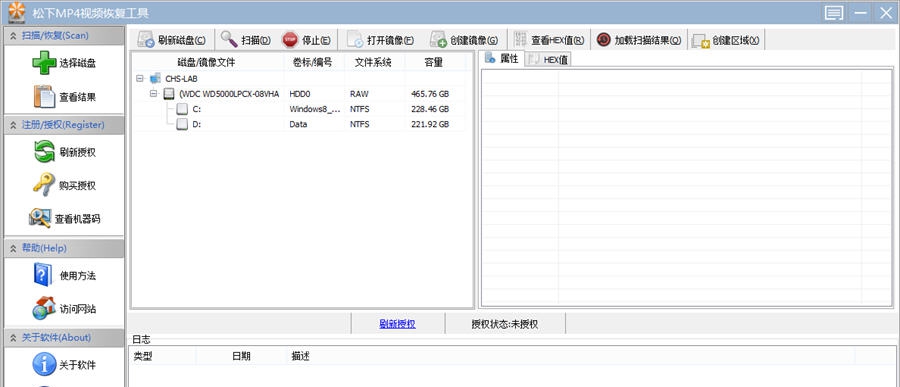Sort by 磁盘/镜像文件 column header
This screenshot has height=387, width=900.
[207, 62]
